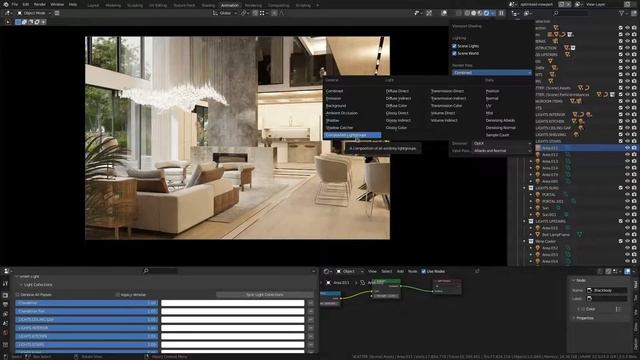The width and height of the screenshot is (640, 360).
Task: Select Denoising Albedo data pass
Action: (x=500, y=120)
